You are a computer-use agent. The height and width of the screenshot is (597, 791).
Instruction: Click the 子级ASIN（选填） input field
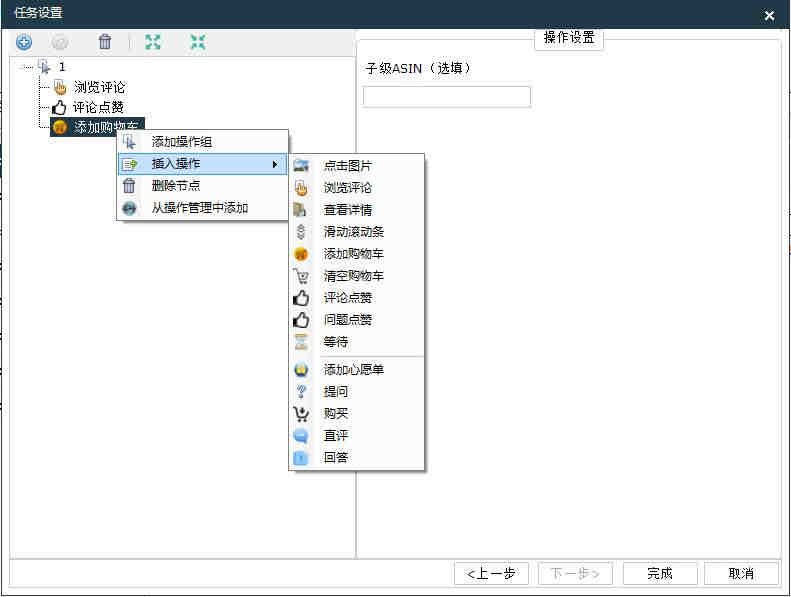[x=447, y=96]
